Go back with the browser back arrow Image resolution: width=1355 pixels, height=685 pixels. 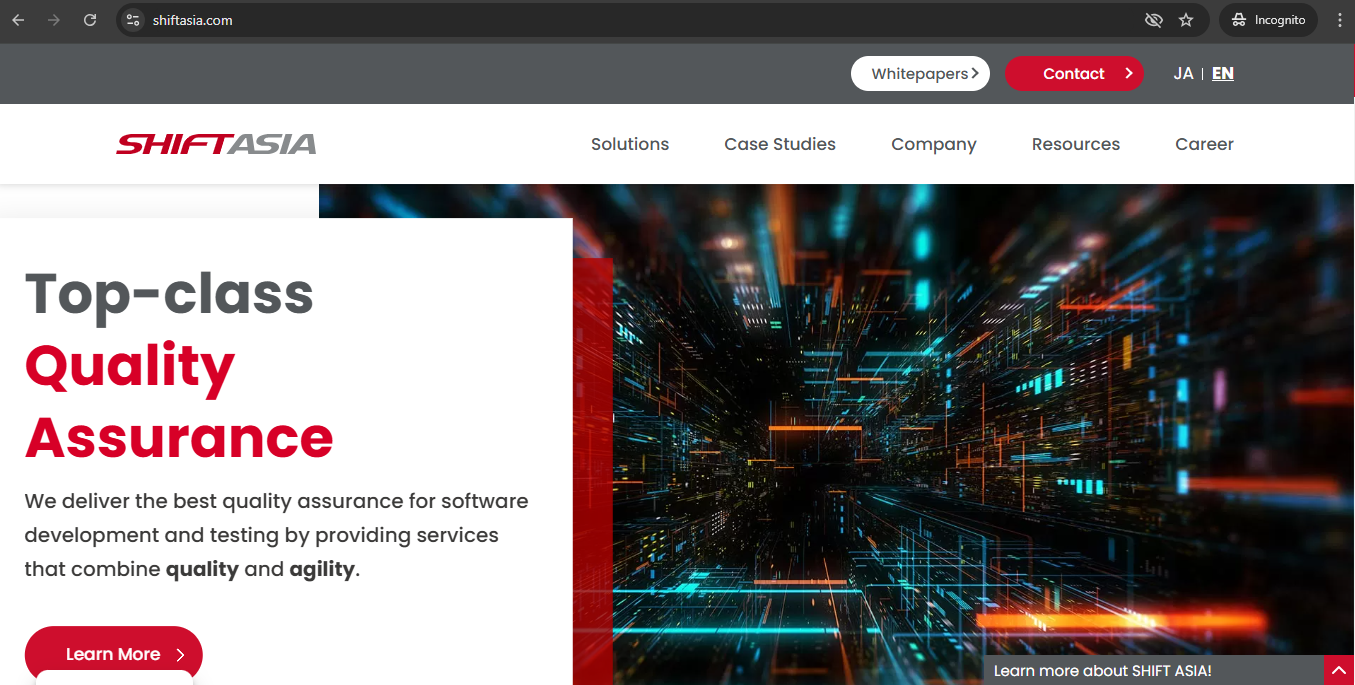click(18, 20)
